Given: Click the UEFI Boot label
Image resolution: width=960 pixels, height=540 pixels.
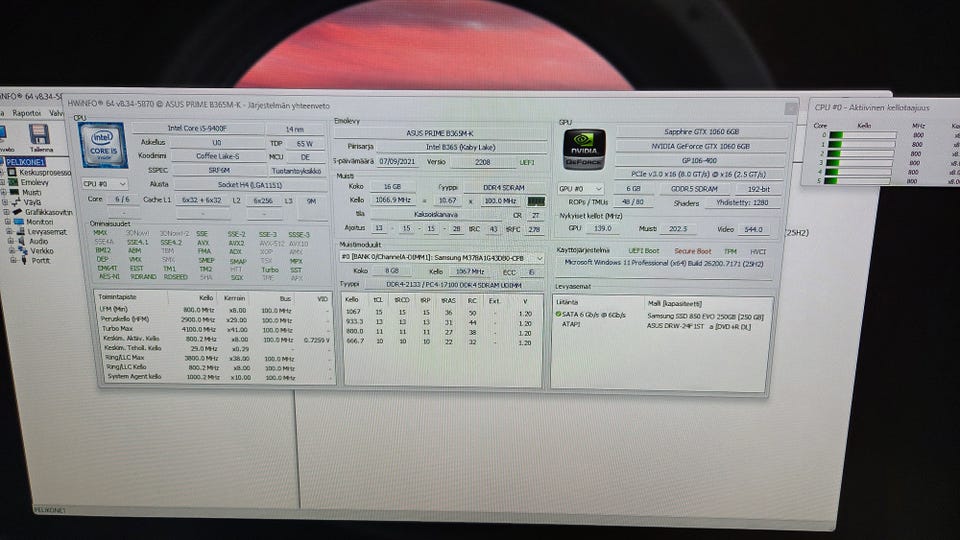Looking at the screenshot, I should coord(643,251).
